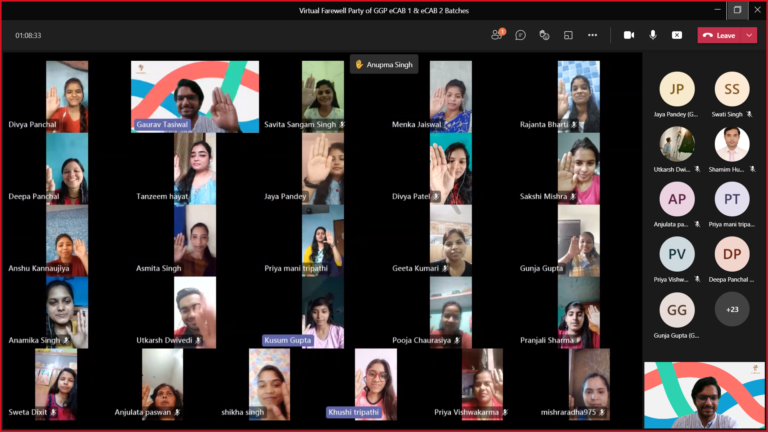This screenshot has height=432, width=768.
Task: Open the meeting chat
Action: pyautogui.click(x=521, y=35)
